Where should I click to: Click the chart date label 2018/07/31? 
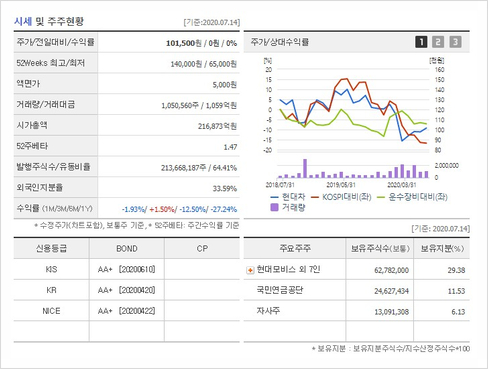click(280, 185)
